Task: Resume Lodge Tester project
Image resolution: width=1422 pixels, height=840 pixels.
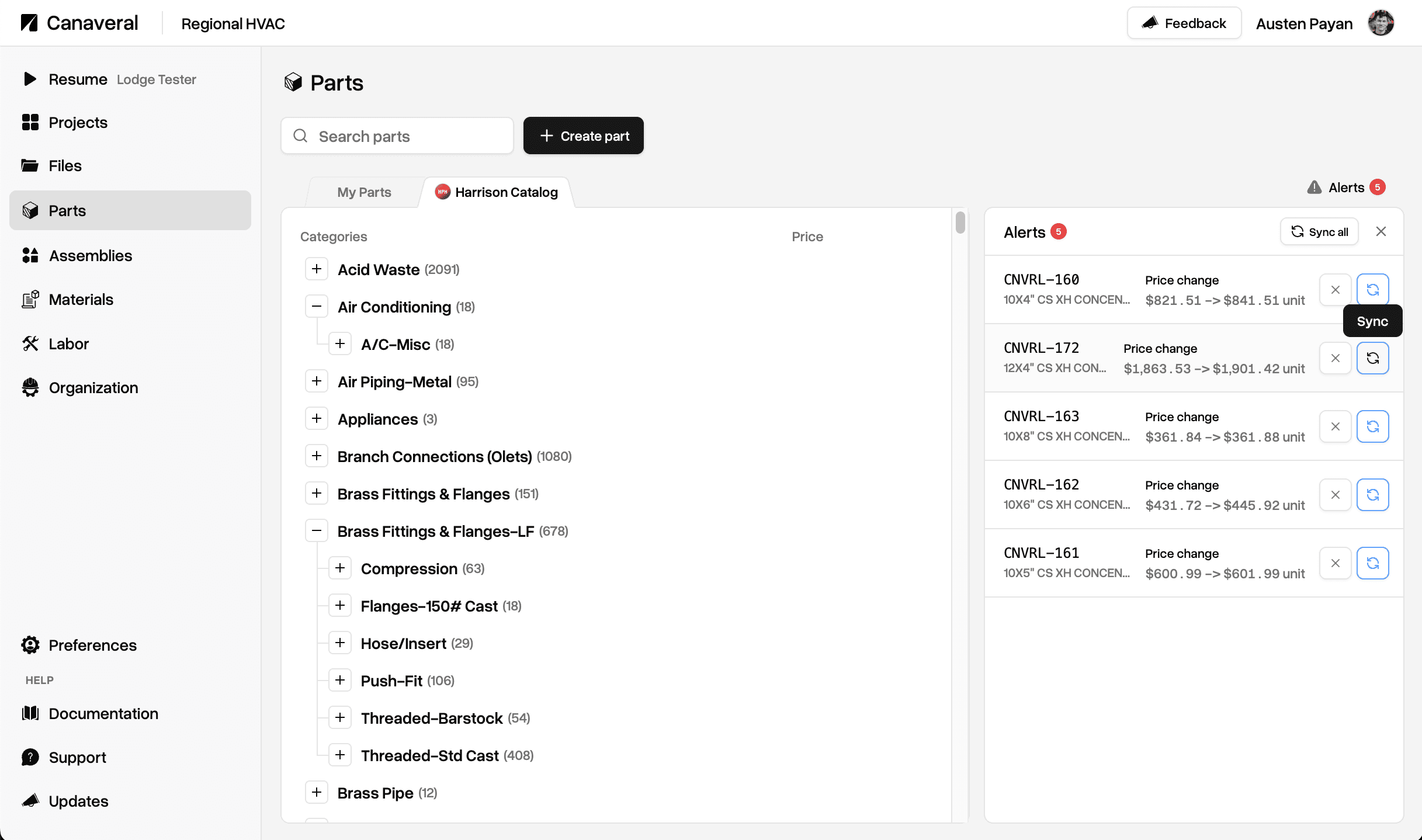Action: tap(130, 79)
